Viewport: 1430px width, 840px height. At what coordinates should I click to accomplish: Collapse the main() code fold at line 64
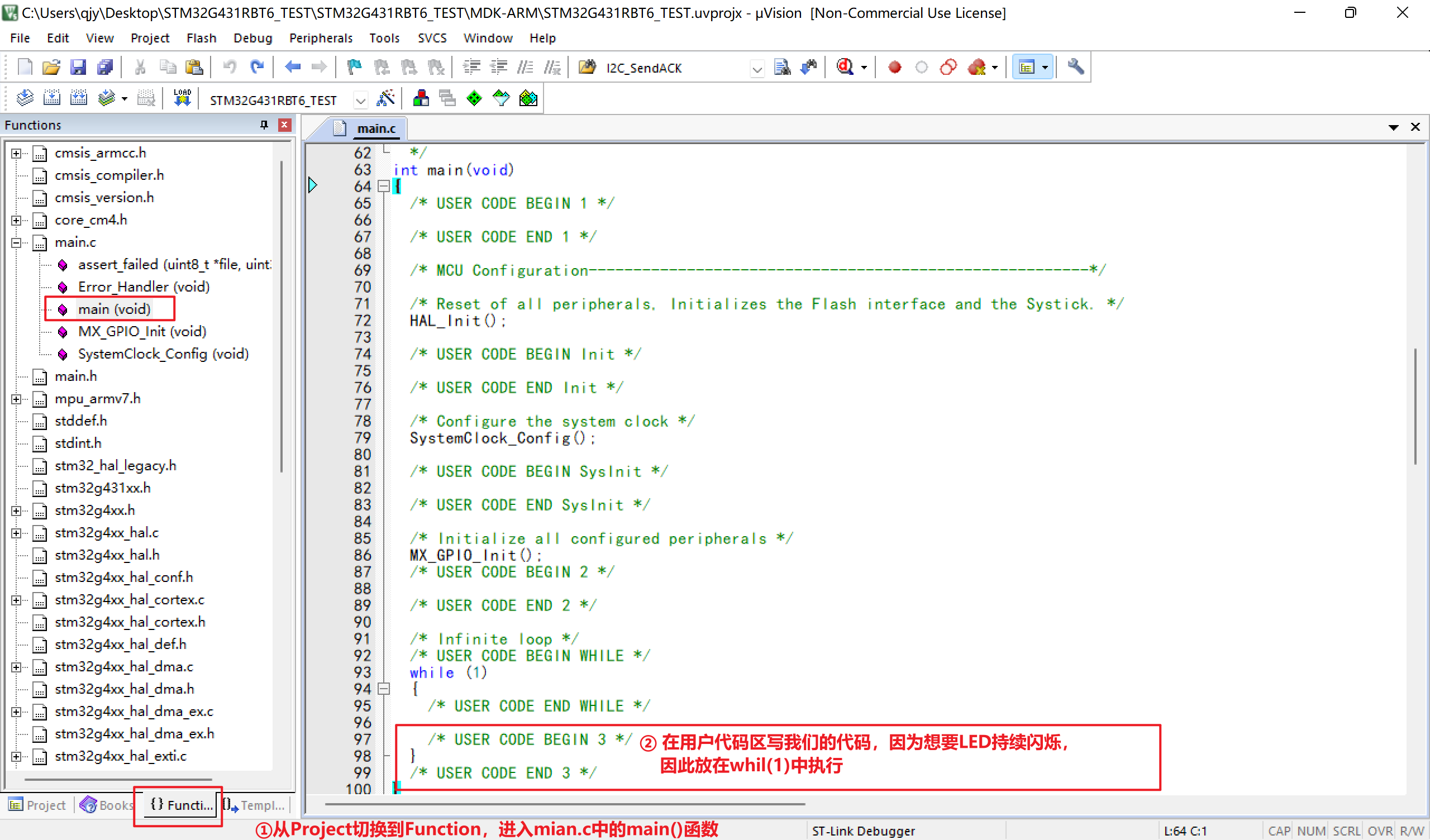click(x=384, y=186)
